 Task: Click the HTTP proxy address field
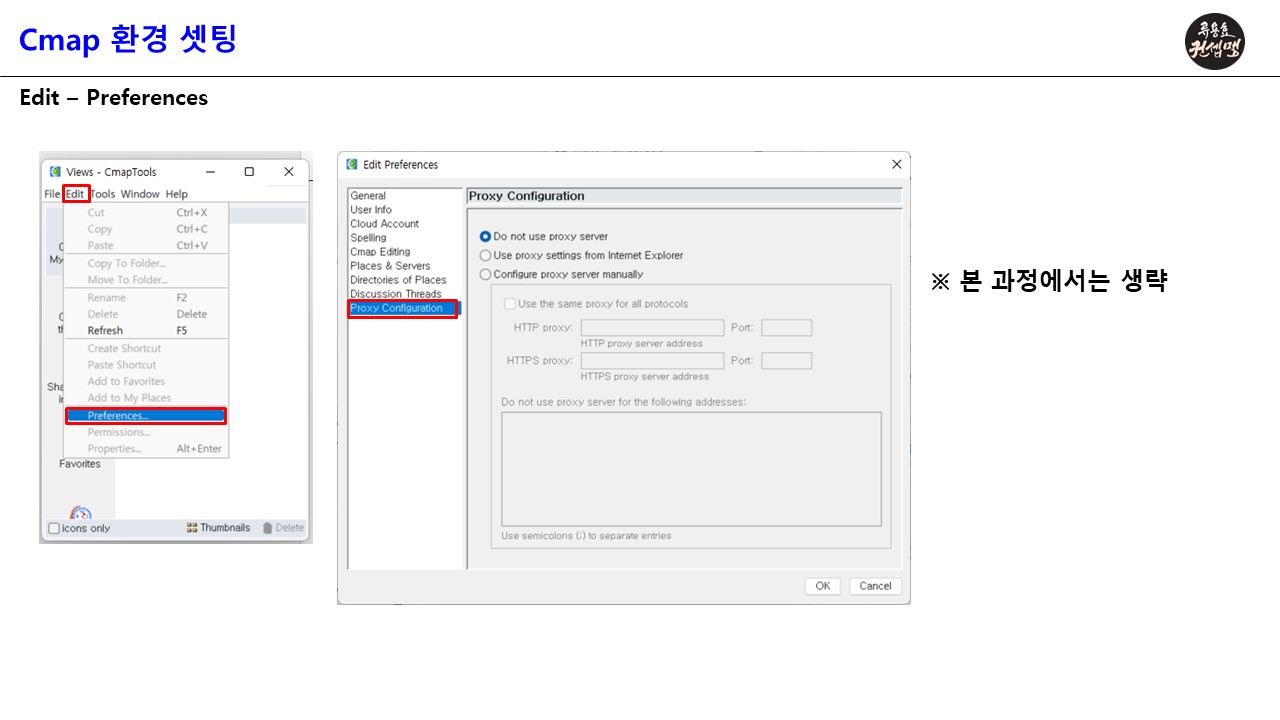pyautogui.click(x=652, y=328)
